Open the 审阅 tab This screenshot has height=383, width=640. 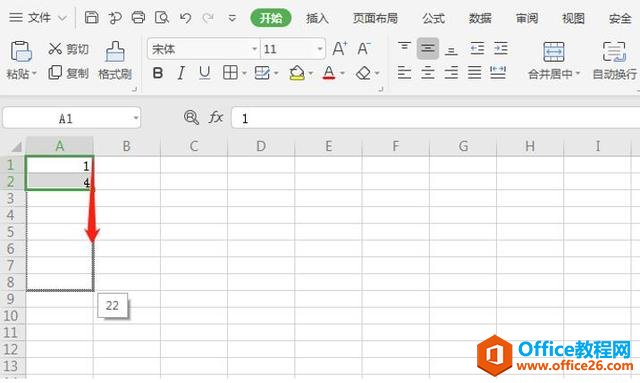527,18
